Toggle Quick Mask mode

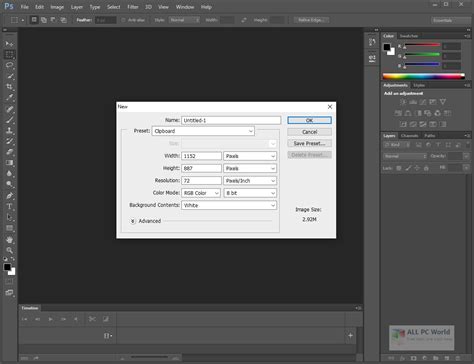[9, 281]
